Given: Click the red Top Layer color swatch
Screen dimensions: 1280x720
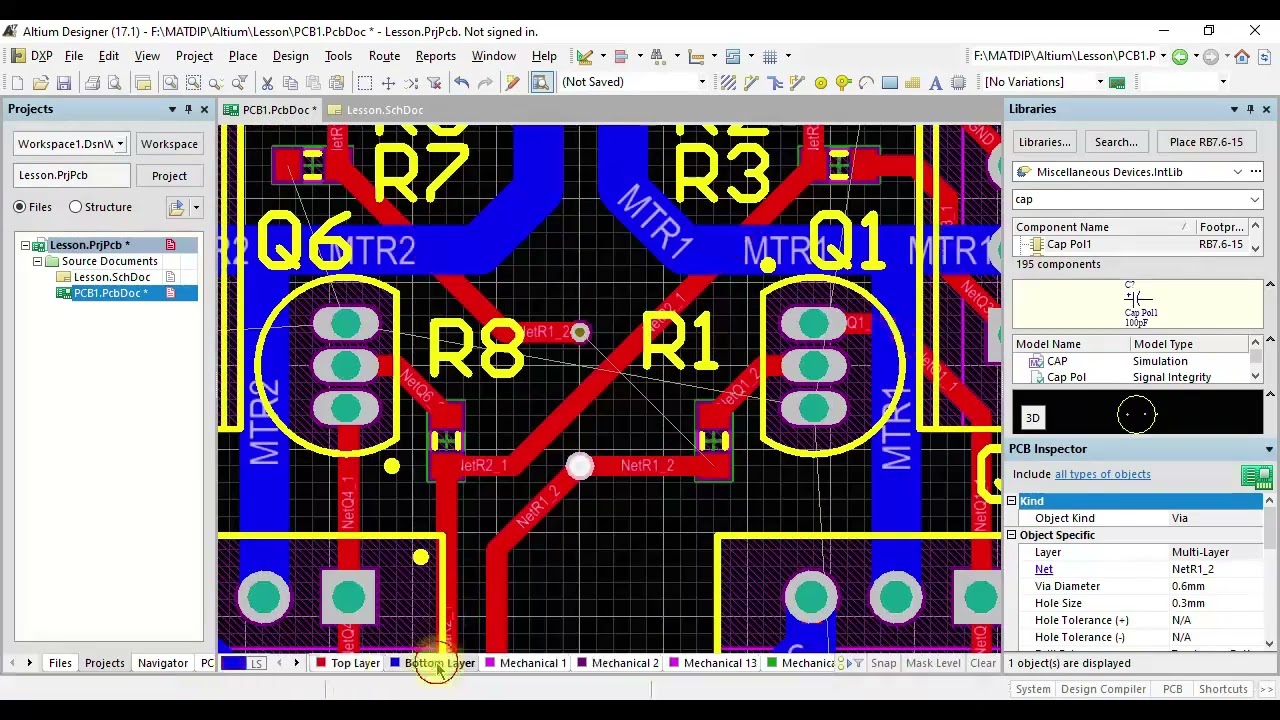Looking at the screenshot, I should pyautogui.click(x=321, y=663).
